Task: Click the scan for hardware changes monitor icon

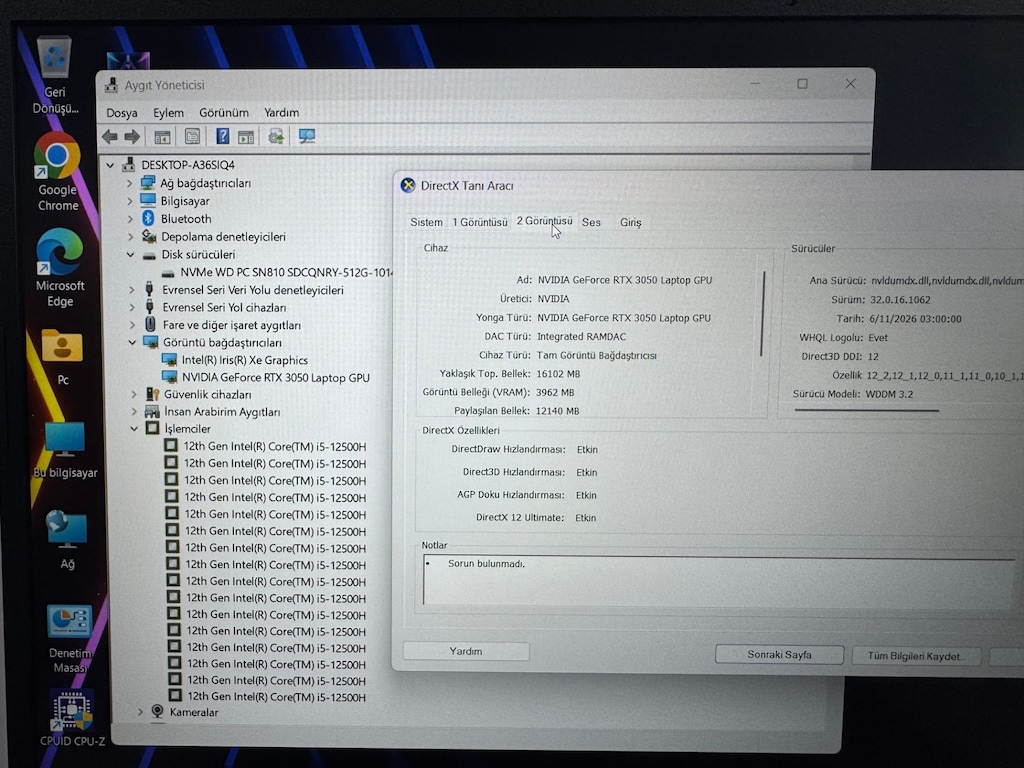Action: 306,136
